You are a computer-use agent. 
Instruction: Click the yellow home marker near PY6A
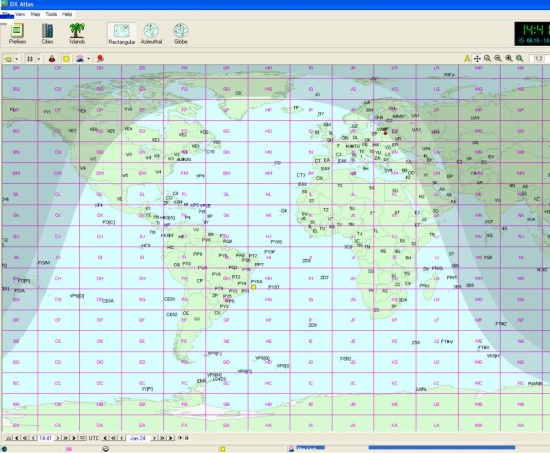(x=253, y=287)
